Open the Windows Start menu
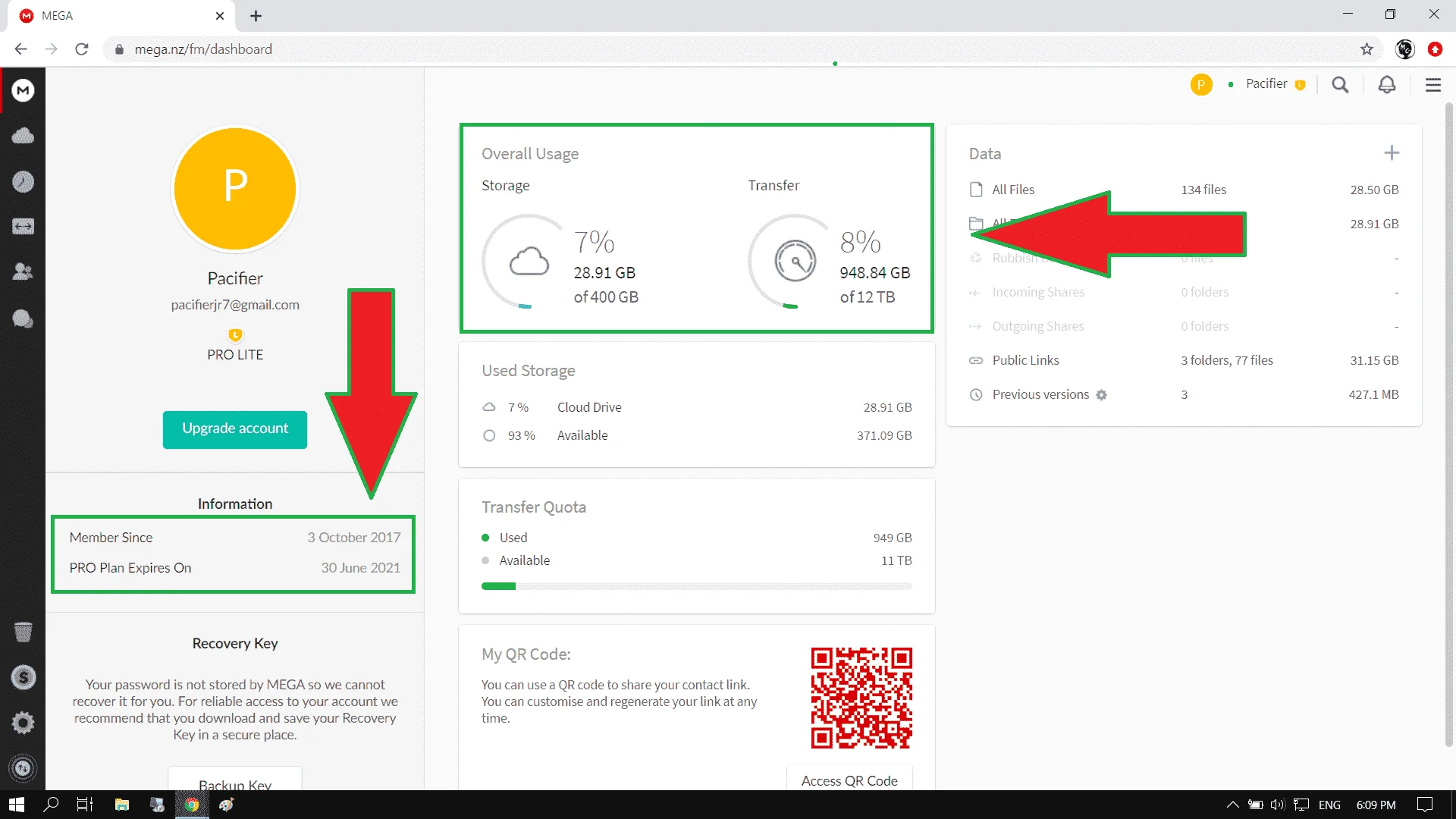Screen dimensions: 1456x819 16,805
